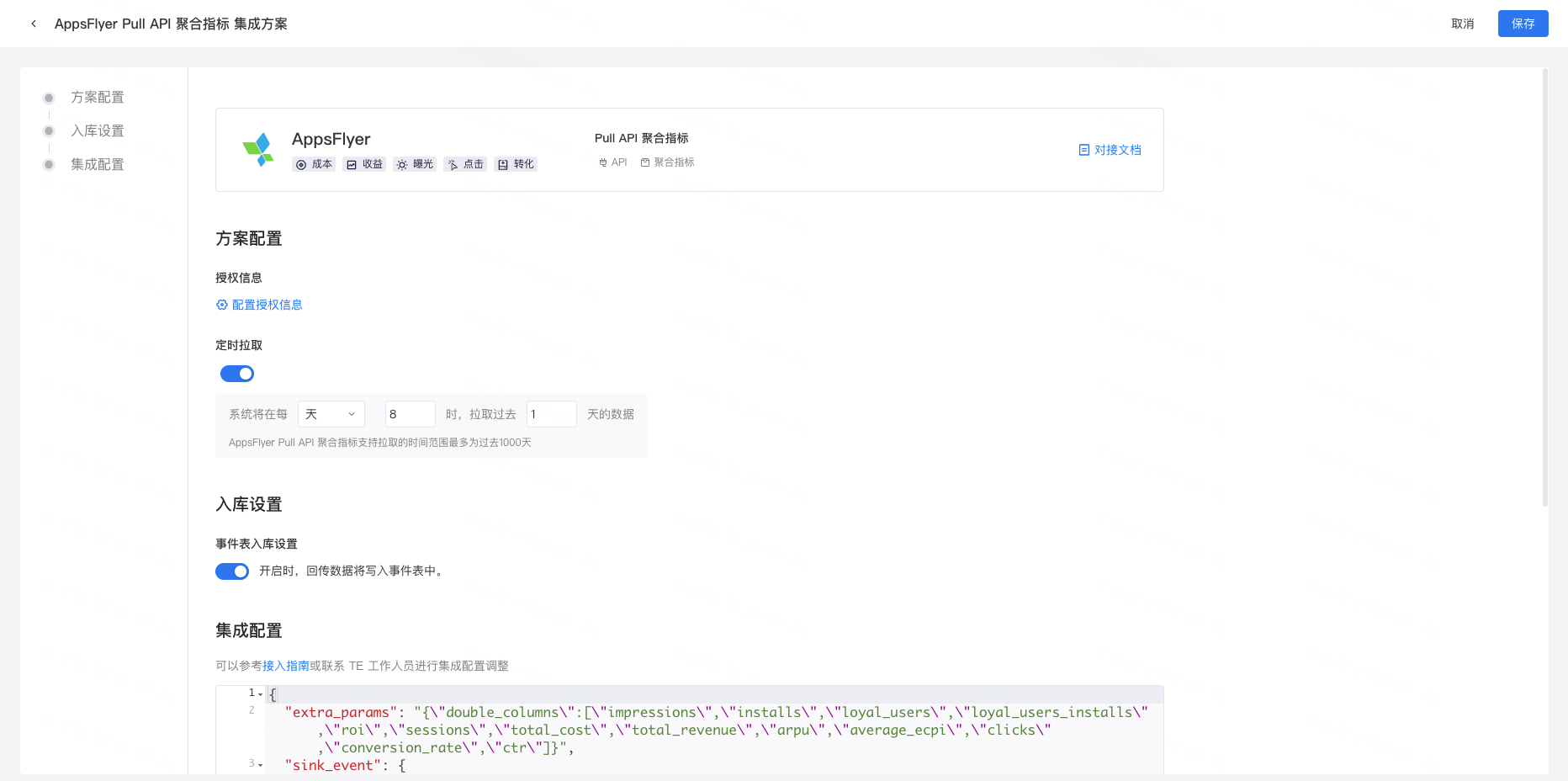Turn off the 事件表入库设置 toggle
The image size is (1568, 781).
232,571
